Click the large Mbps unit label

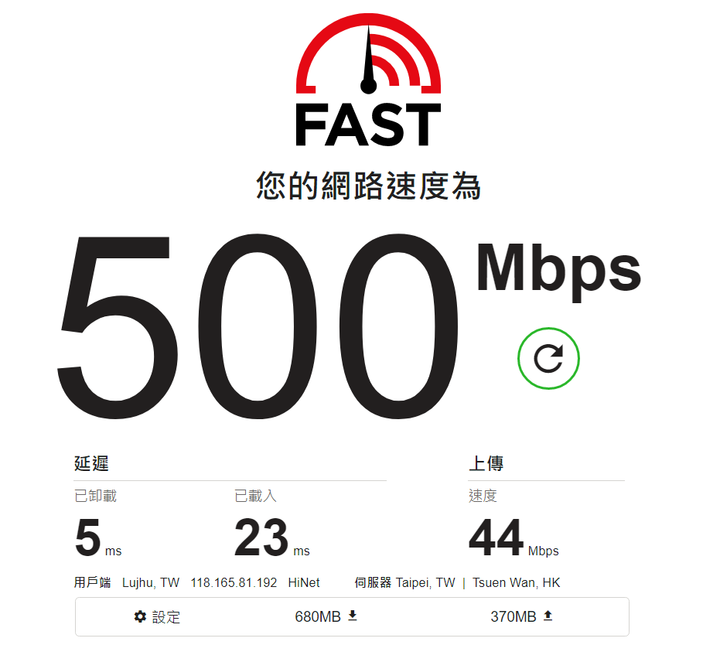tap(559, 271)
